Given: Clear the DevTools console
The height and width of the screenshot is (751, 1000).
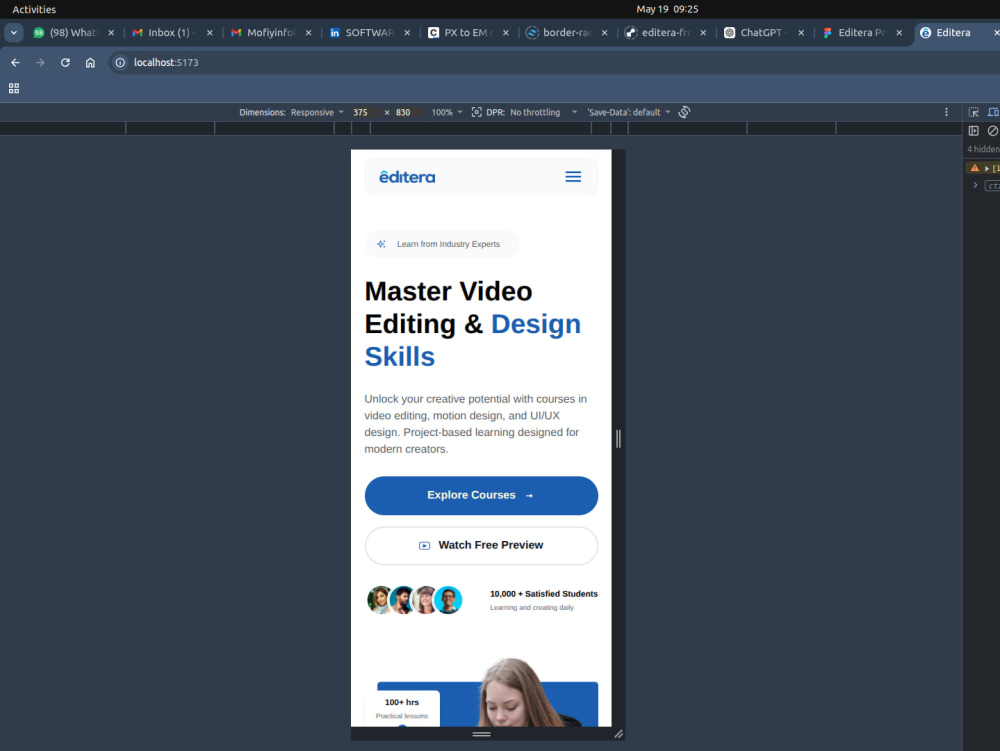Looking at the screenshot, I should pos(993,131).
